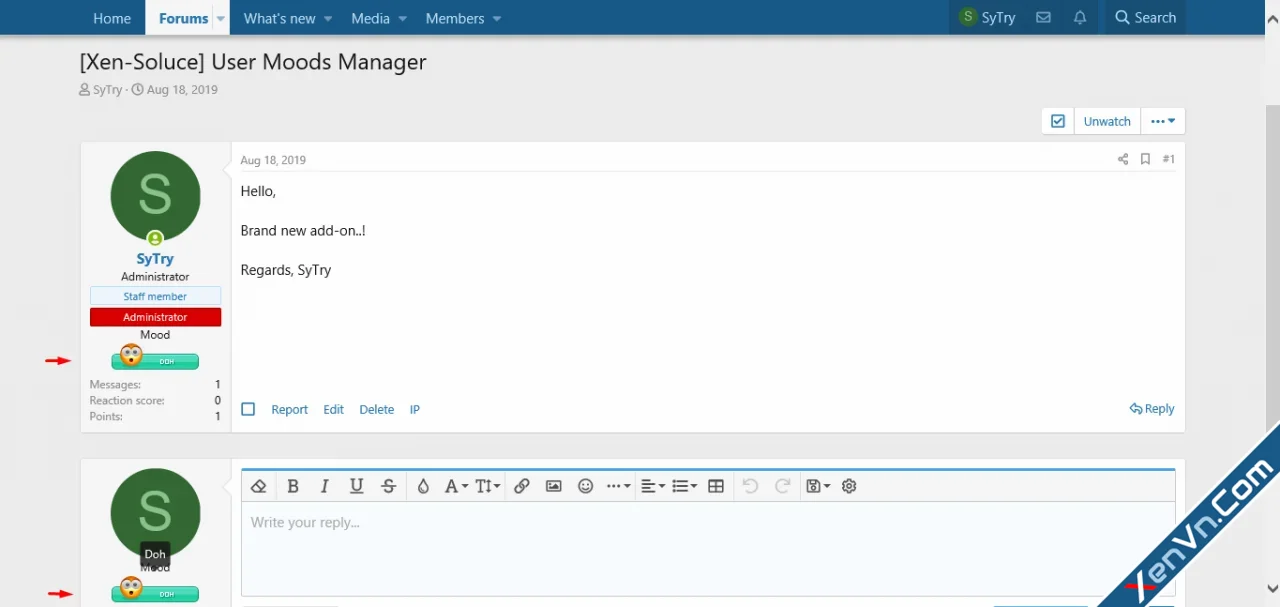This screenshot has height=607, width=1280.
Task: Click the Doh mood badge in post #1
Action: coord(155,358)
